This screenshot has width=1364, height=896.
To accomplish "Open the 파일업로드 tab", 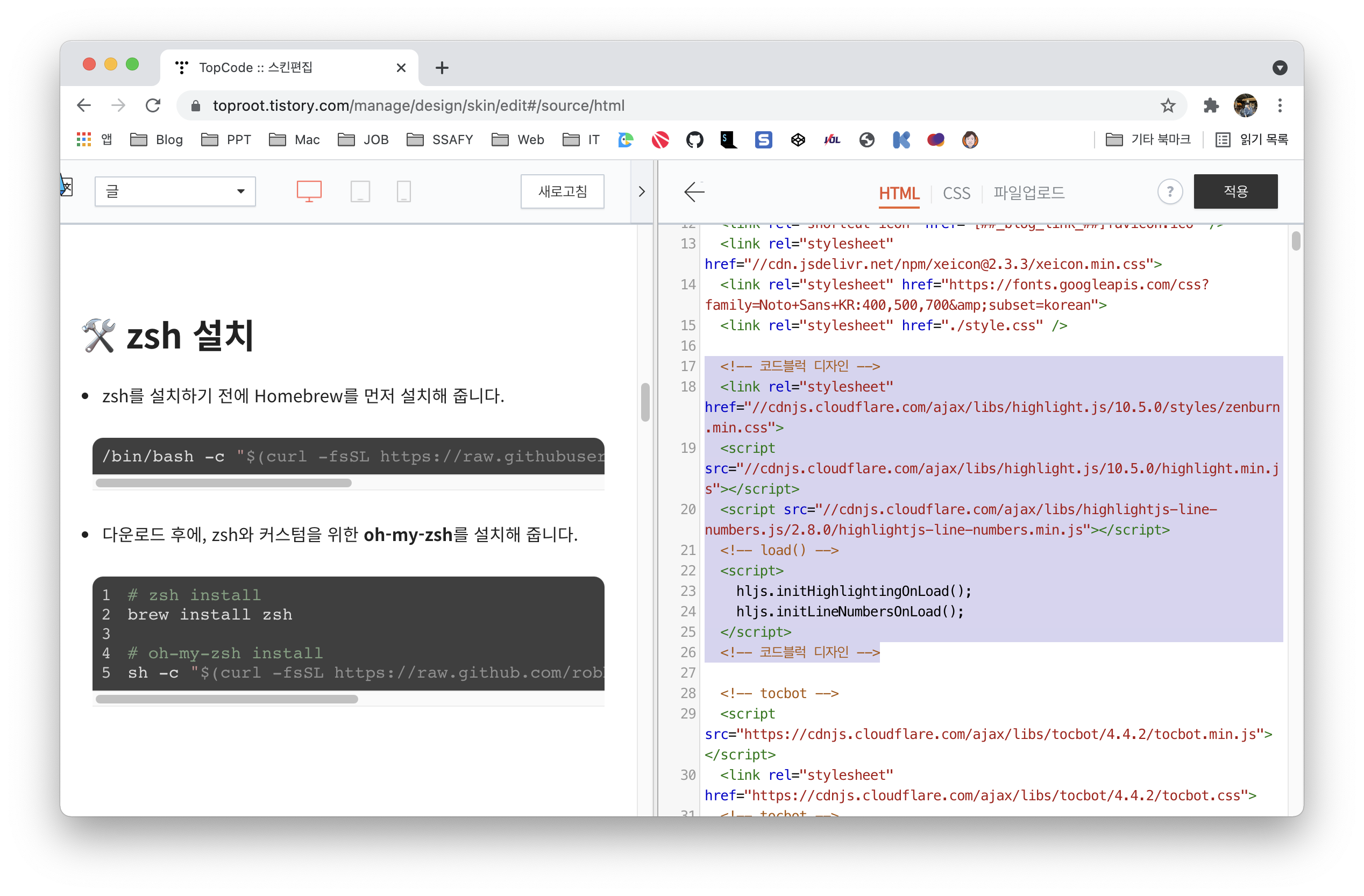I will point(1028,193).
